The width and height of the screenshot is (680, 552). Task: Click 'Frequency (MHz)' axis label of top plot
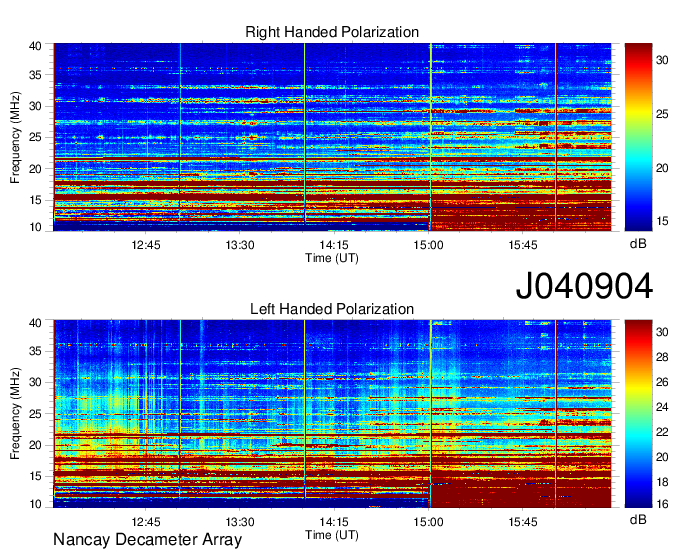coord(15,137)
